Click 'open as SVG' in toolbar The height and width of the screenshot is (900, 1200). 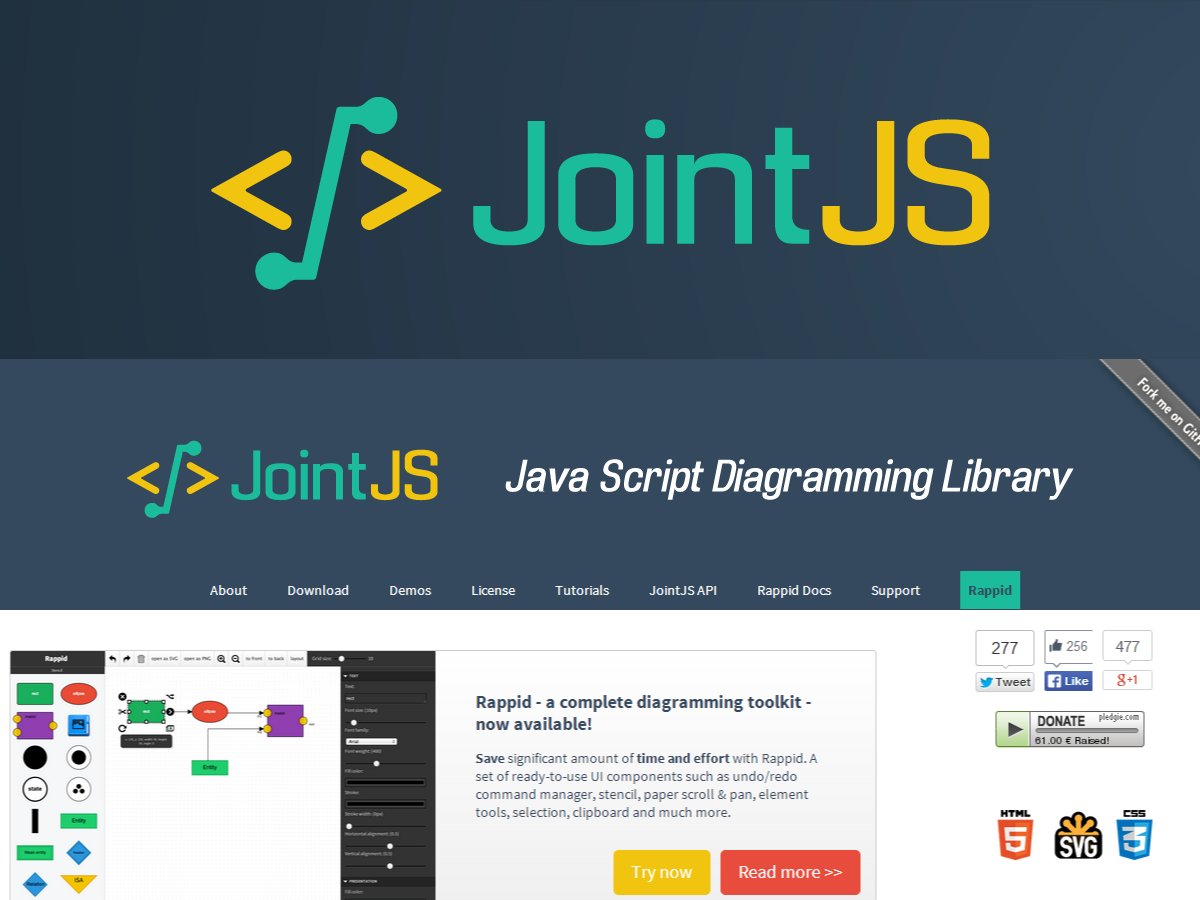pyautogui.click(x=165, y=658)
